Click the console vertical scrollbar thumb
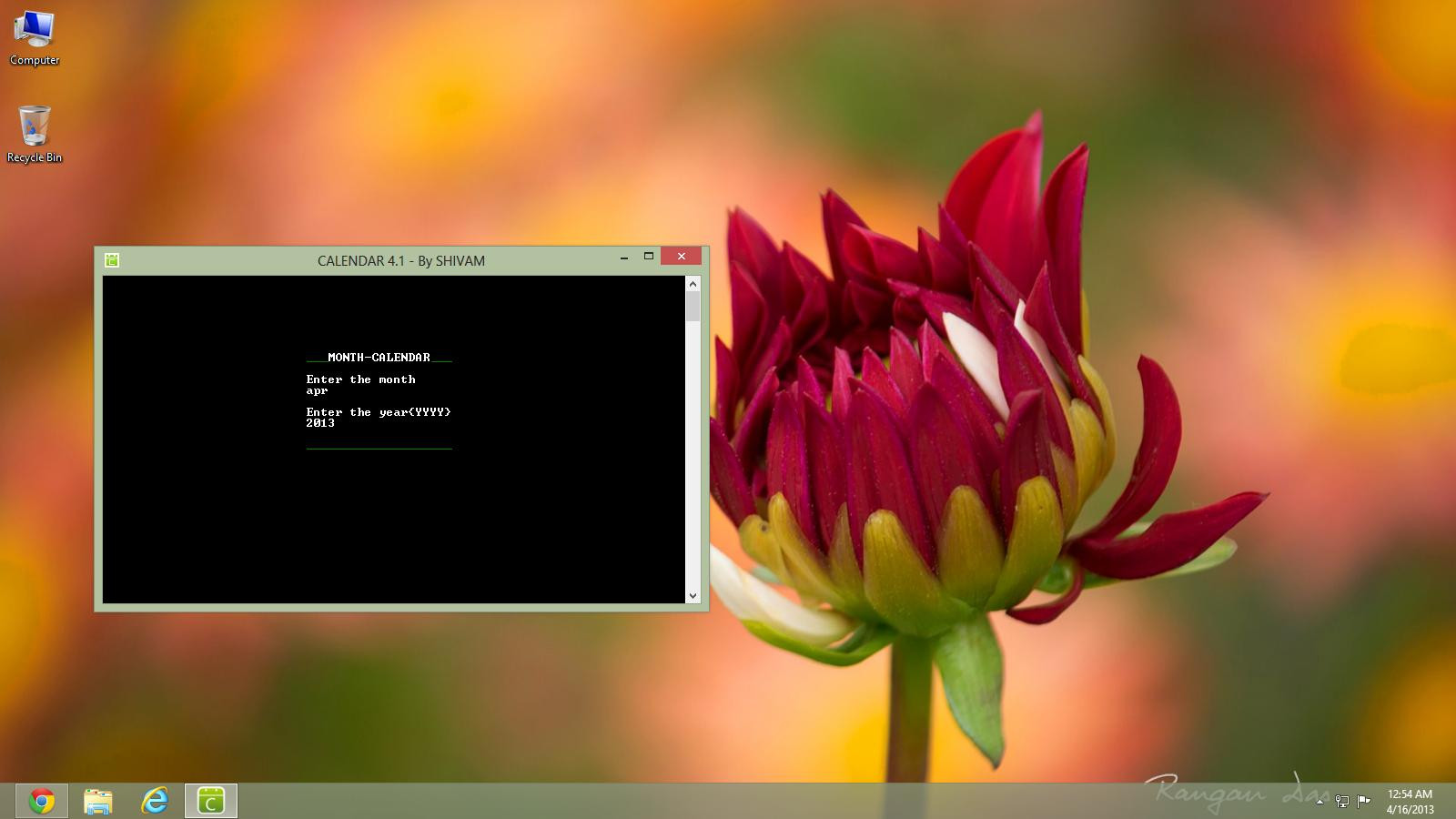This screenshot has height=819, width=1456. click(693, 307)
